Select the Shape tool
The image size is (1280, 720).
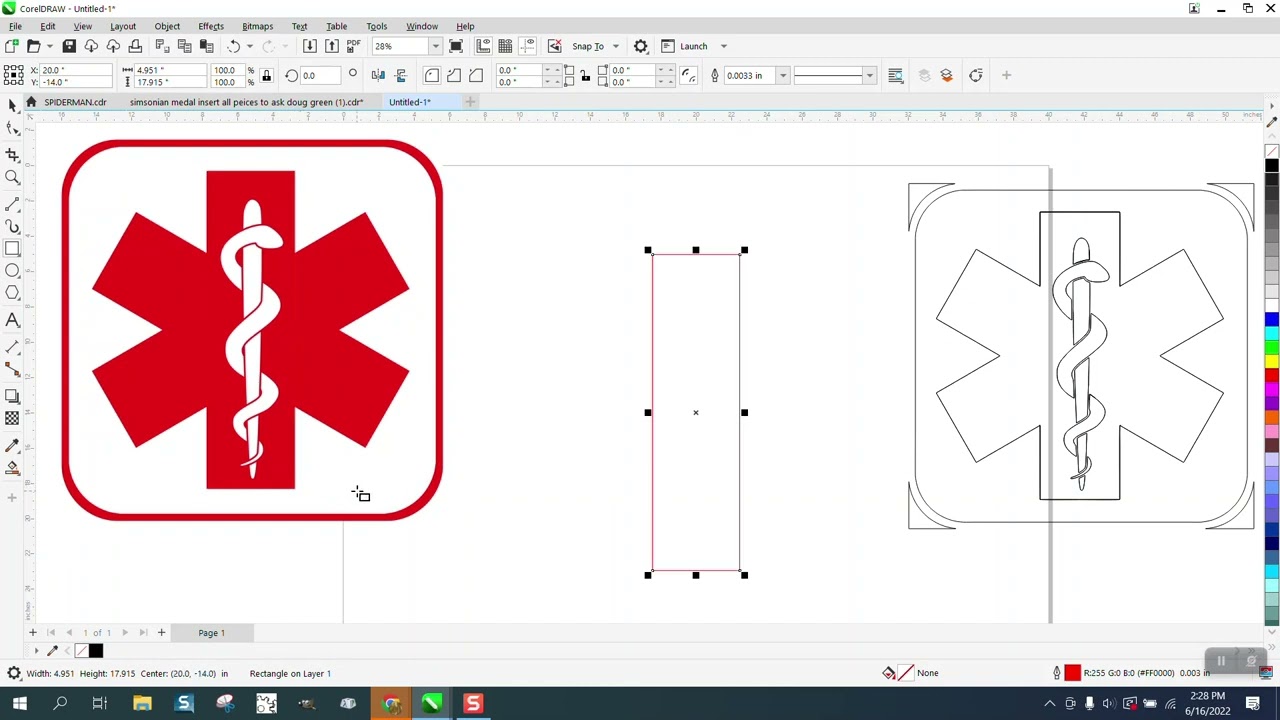tap(12, 128)
